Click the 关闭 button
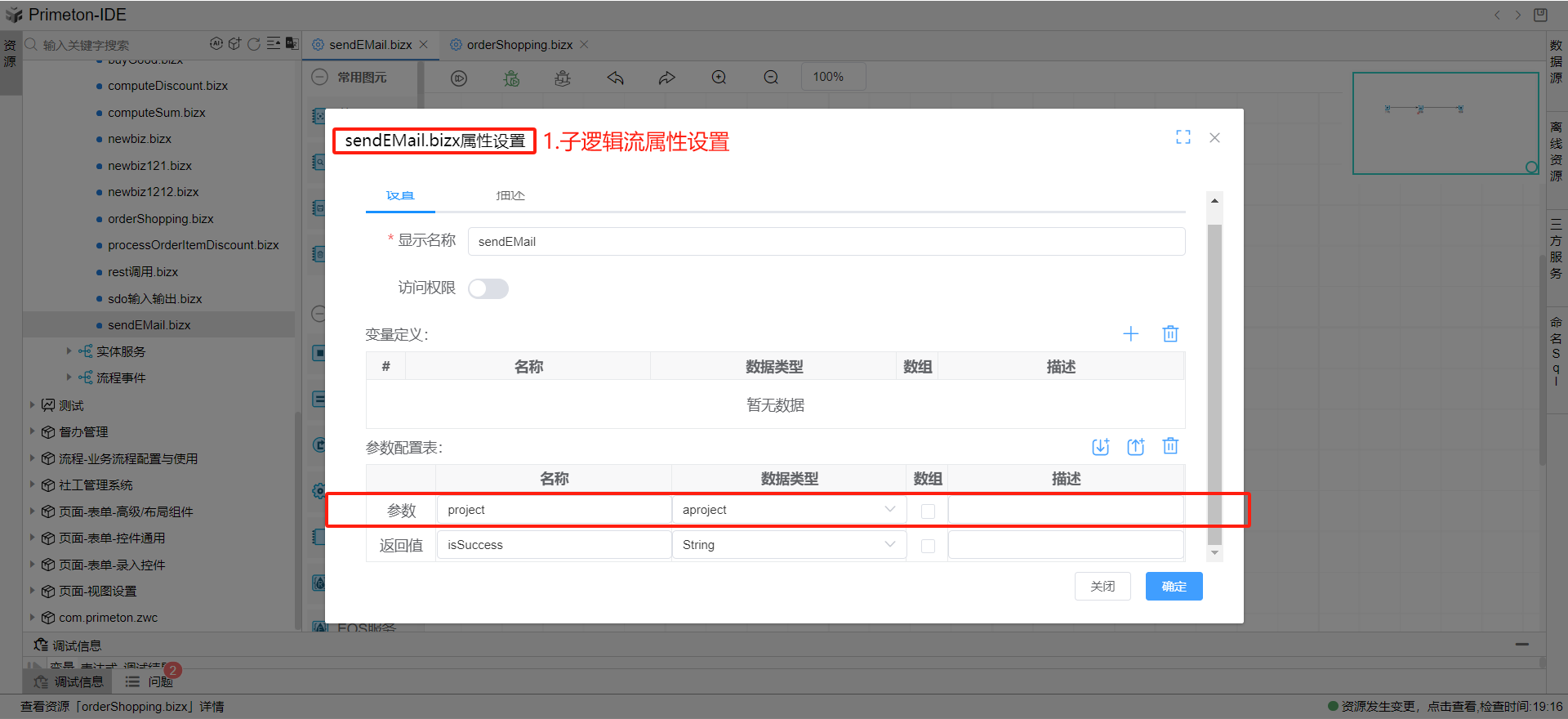Screen dimensions: 1568x719 [1102, 586]
